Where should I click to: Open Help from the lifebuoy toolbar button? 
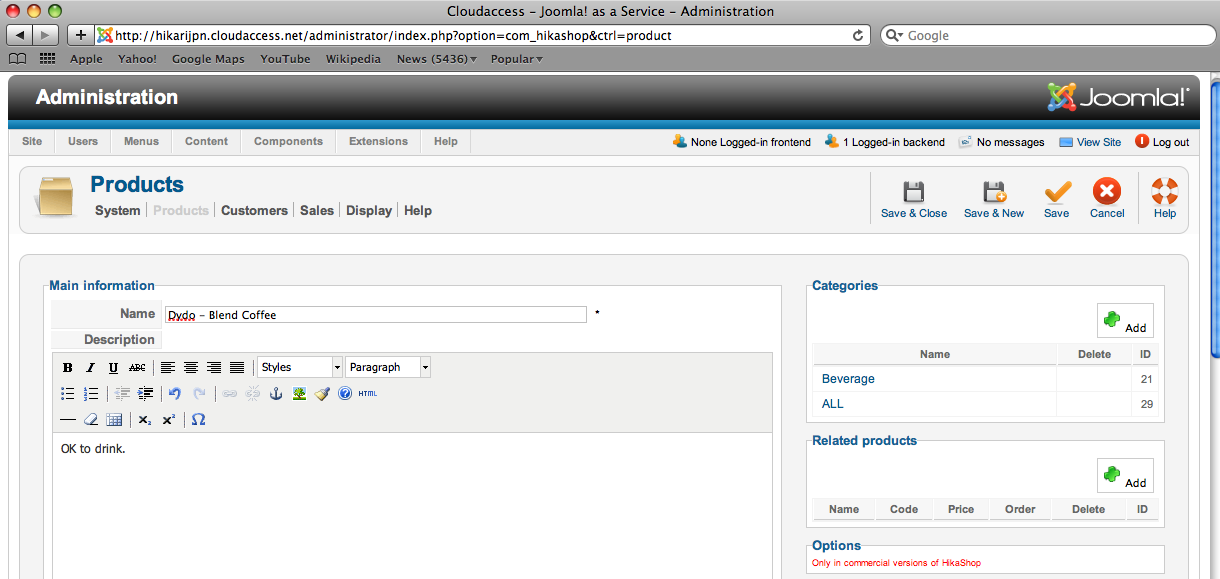(x=1165, y=199)
